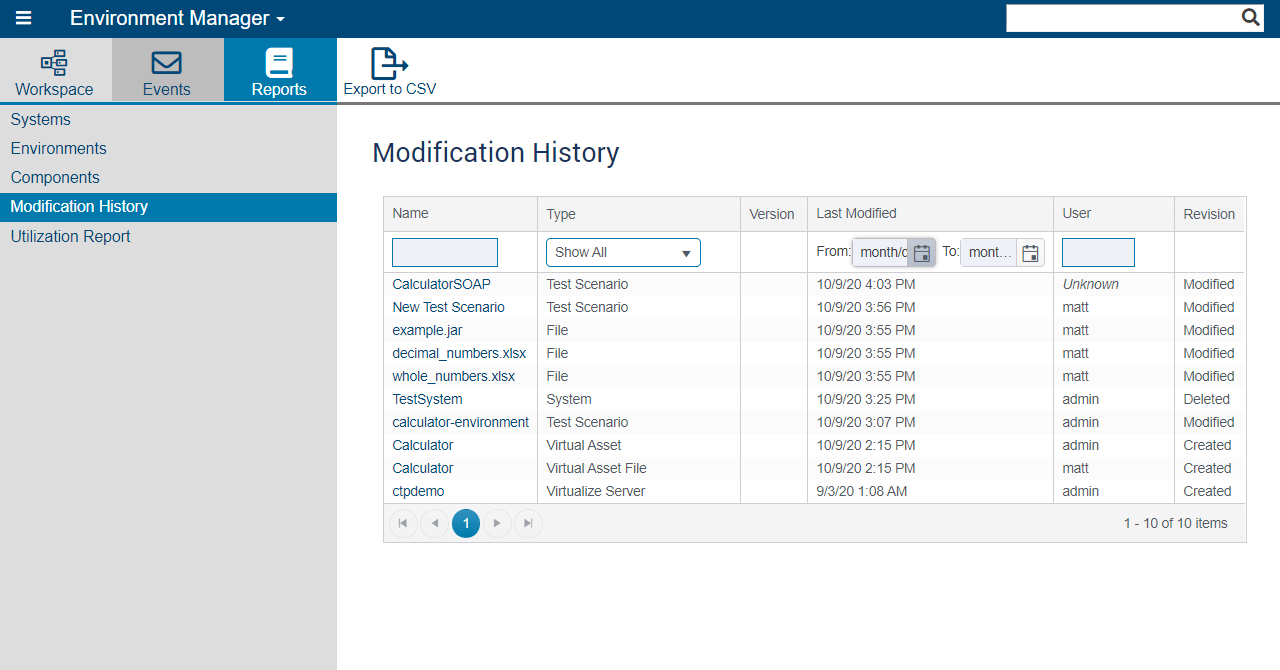This screenshot has width=1280, height=670.
Task: Click the Modification History page heading
Action: coord(496,153)
